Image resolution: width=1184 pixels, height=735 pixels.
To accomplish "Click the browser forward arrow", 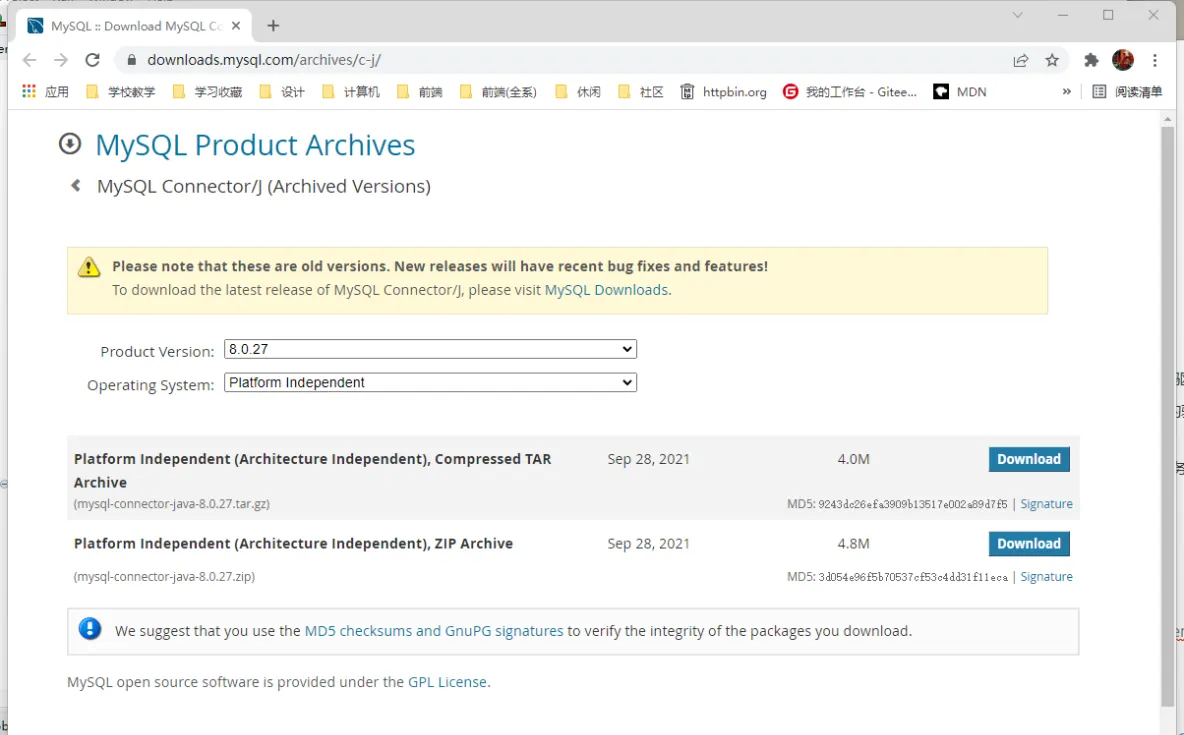I will (61, 60).
